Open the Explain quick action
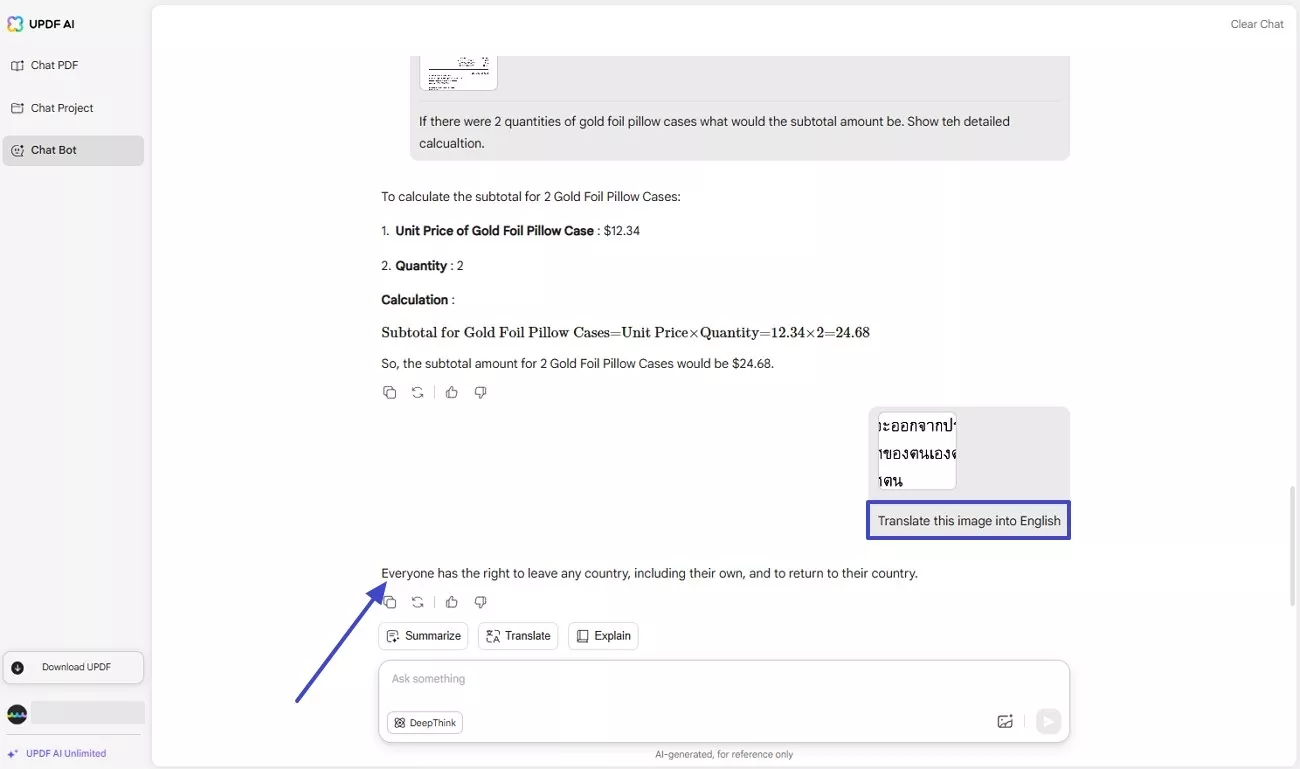This screenshot has width=1300, height=769. pos(603,635)
